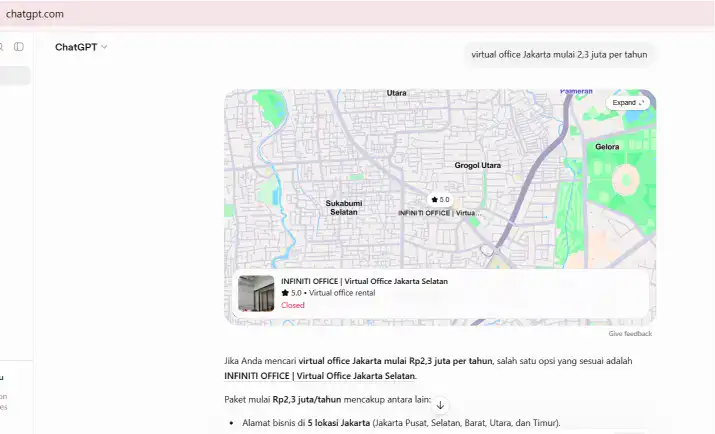This screenshot has height=434, width=715.
Task: Click the Gelora map label
Action: click(607, 147)
